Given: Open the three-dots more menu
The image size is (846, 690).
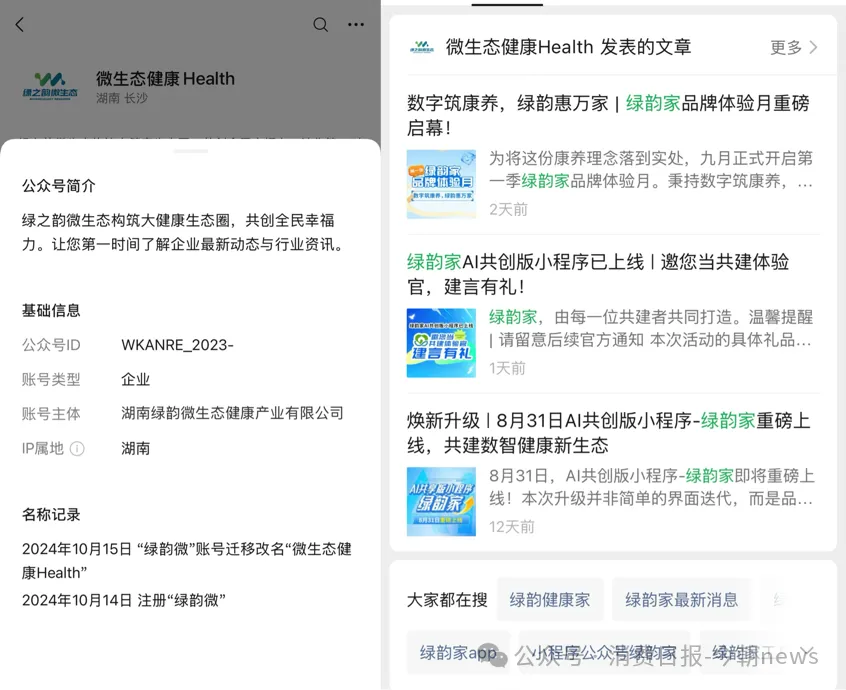Looking at the screenshot, I should (x=356, y=24).
